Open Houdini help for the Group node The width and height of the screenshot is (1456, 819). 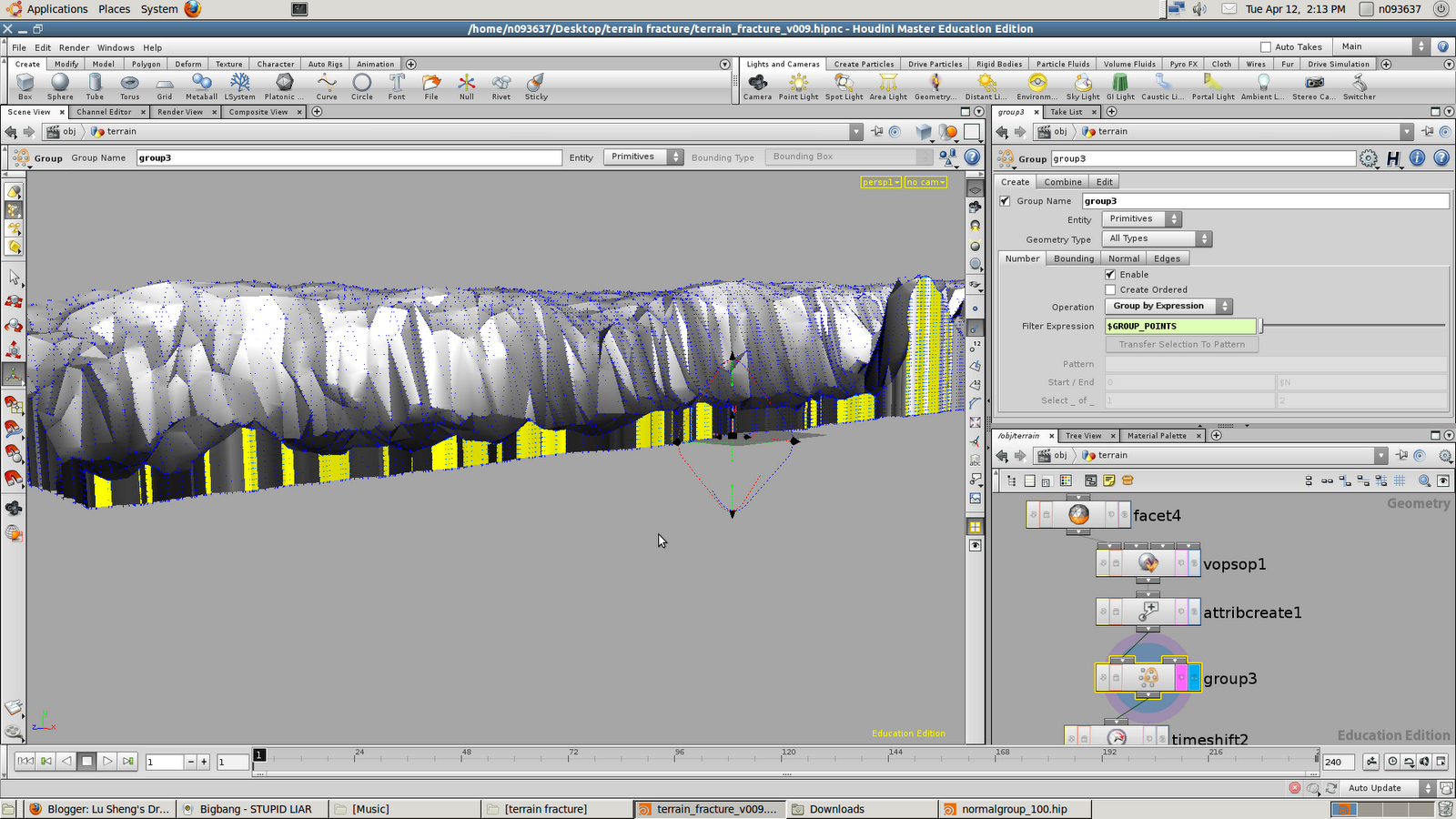(x=1441, y=158)
